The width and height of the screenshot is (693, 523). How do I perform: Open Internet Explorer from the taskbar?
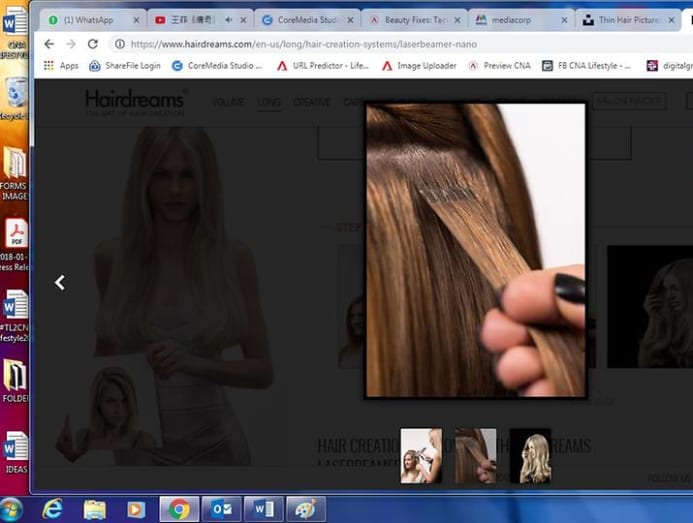(x=52, y=509)
